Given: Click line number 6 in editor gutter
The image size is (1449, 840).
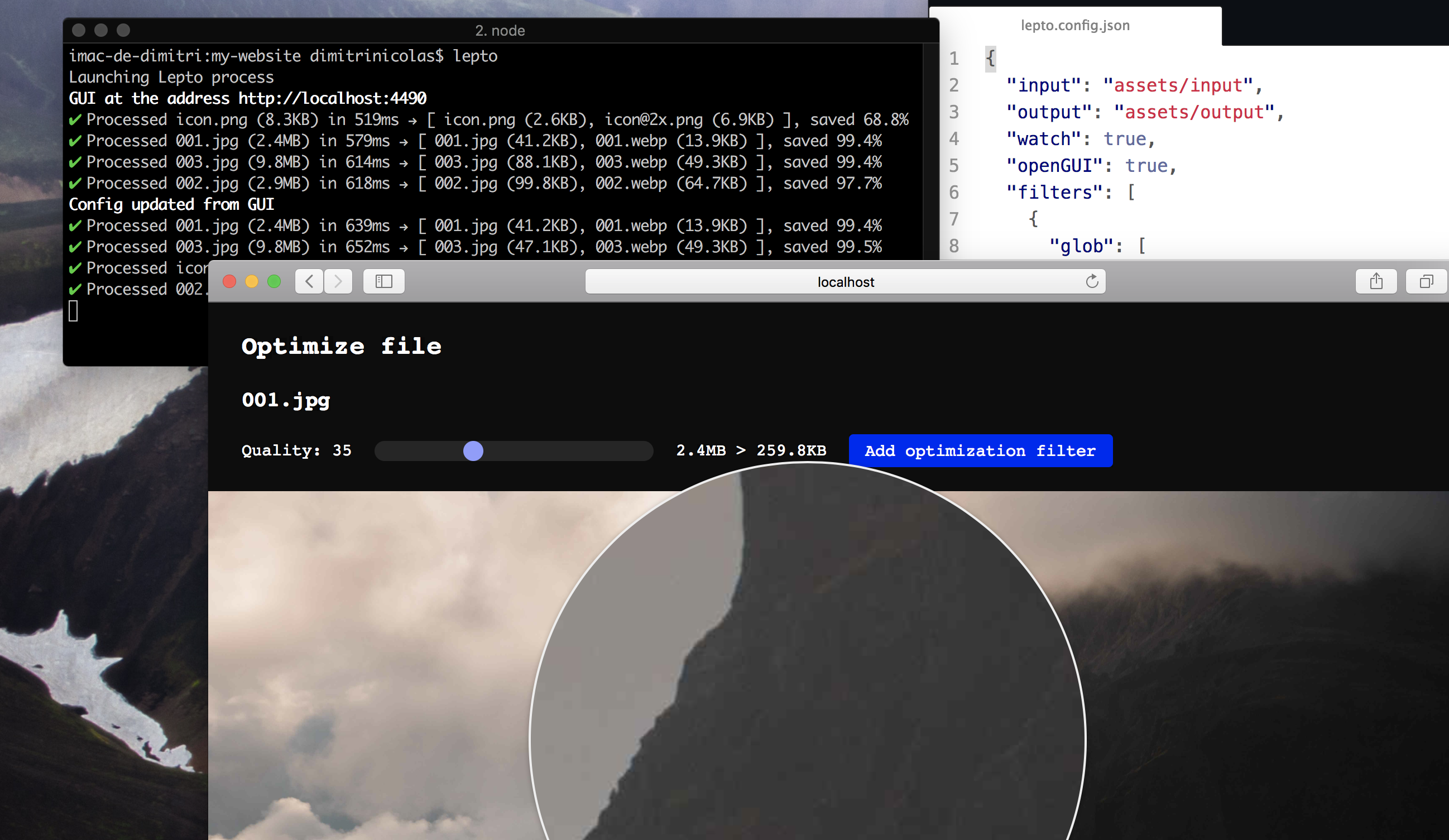Looking at the screenshot, I should coord(954,193).
